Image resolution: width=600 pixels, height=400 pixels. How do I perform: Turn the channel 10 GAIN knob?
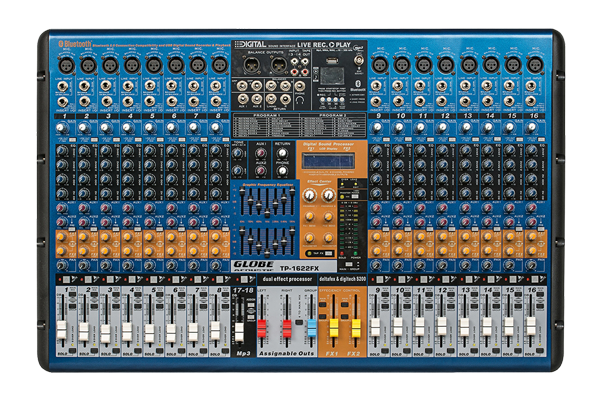point(399,127)
